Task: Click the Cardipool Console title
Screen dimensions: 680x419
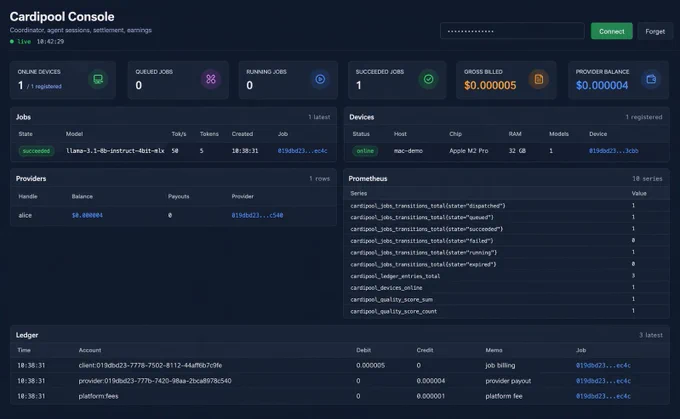Action: tap(62, 16)
